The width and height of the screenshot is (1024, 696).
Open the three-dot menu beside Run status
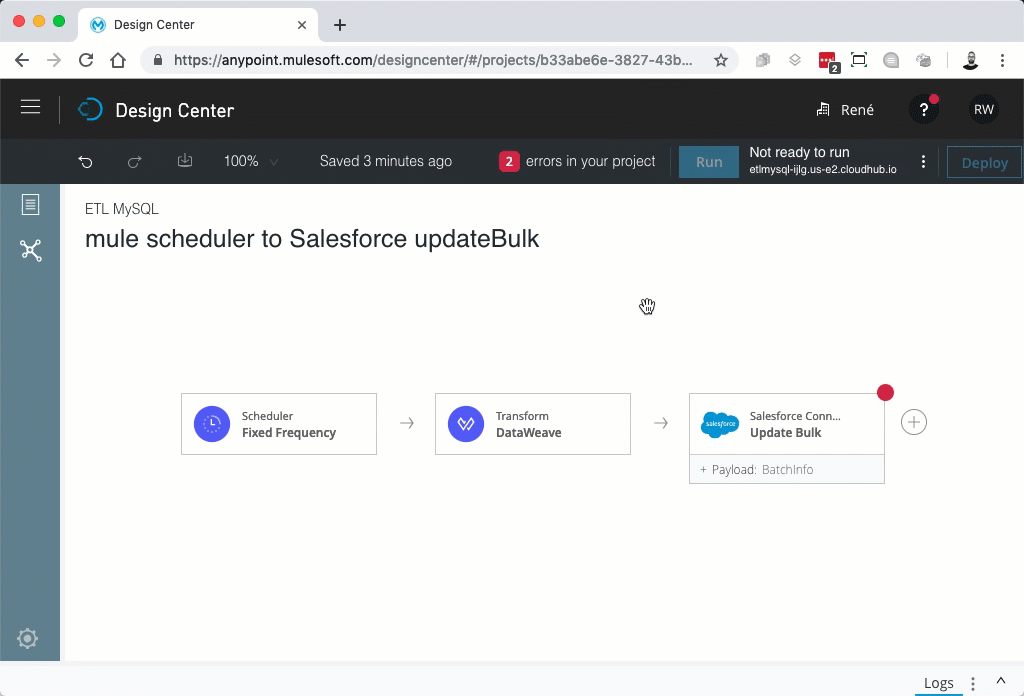(x=923, y=161)
